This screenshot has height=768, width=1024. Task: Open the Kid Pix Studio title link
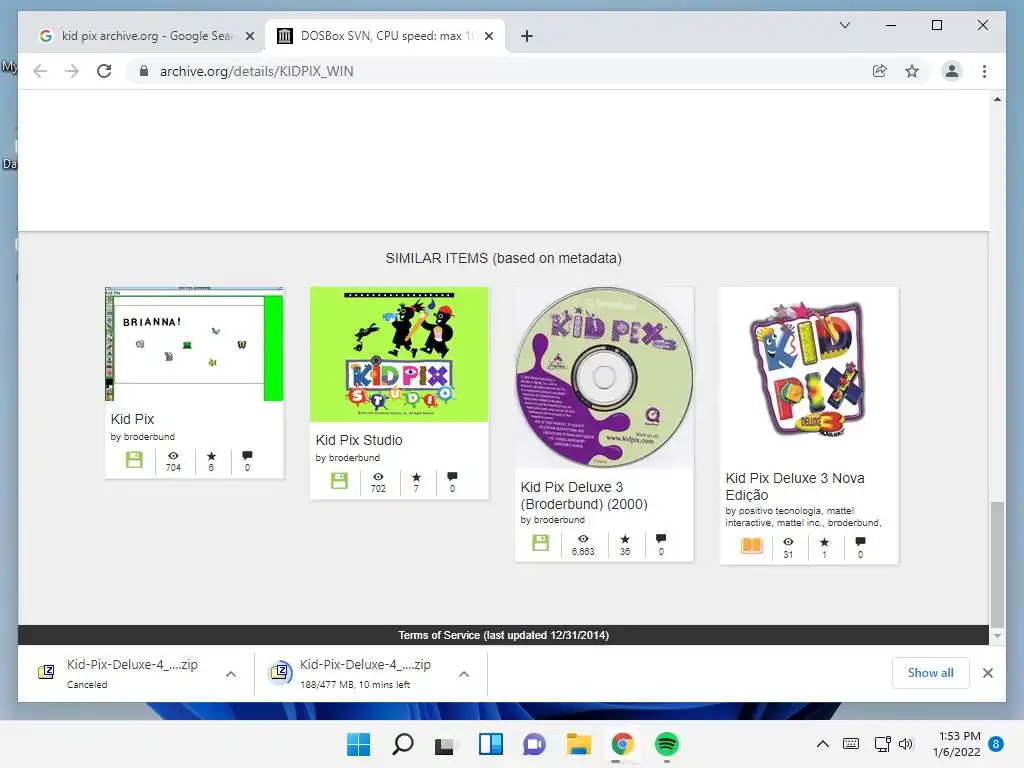pyautogui.click(x=359, y=440)
